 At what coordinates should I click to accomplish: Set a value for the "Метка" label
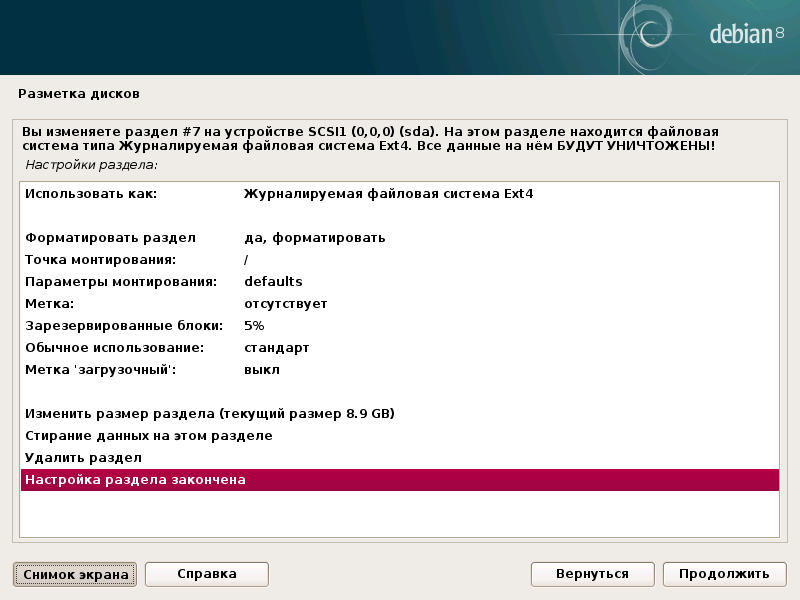pyautogui.click(x=60, y=303)
